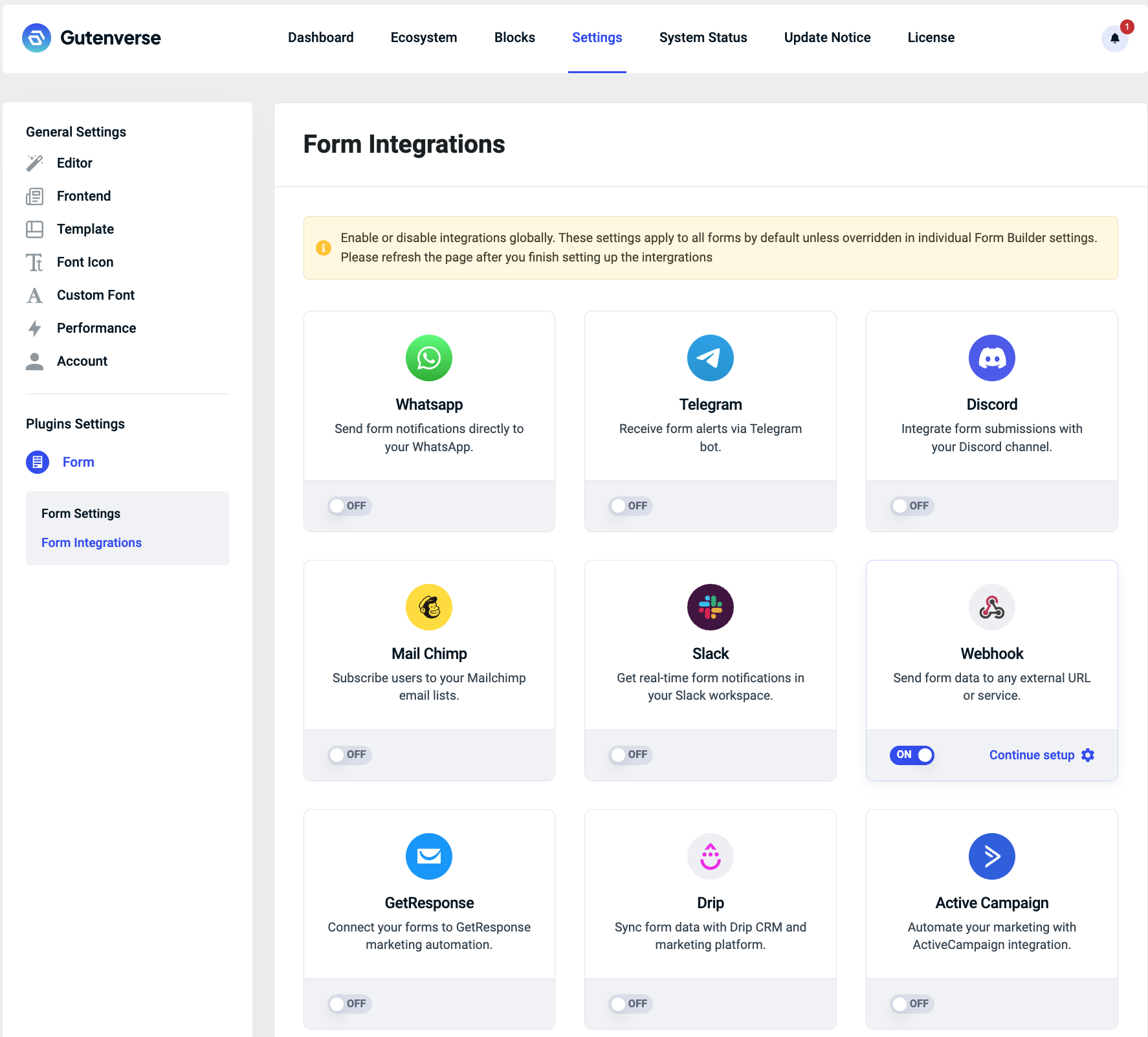Click the blue Form plugin icon
The image size is (1148, 1037).
[38, 462]
